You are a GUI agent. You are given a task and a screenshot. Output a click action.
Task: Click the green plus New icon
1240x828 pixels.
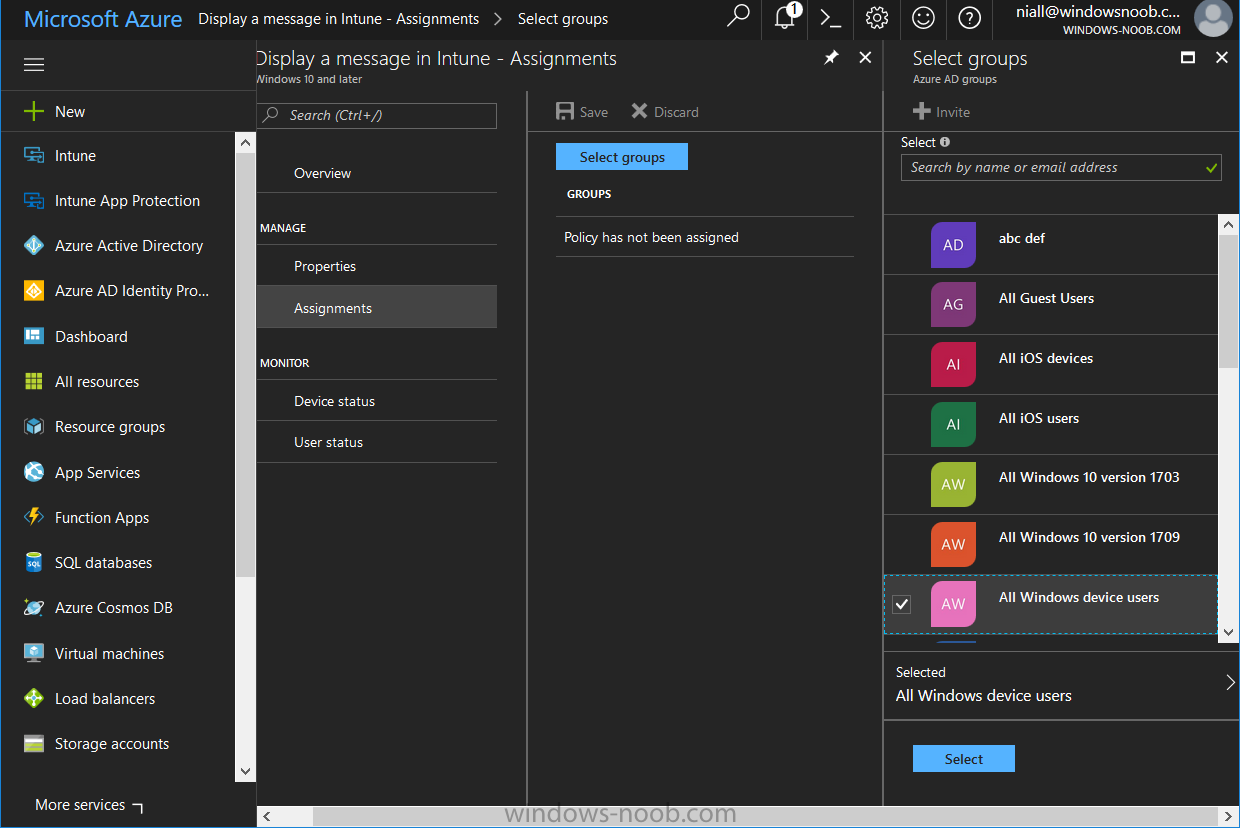pyautogui.click(x=34, y=111)
